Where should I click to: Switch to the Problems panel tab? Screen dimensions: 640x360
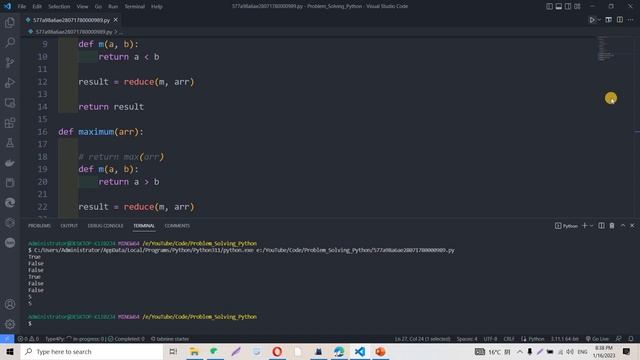coord(39,226)
